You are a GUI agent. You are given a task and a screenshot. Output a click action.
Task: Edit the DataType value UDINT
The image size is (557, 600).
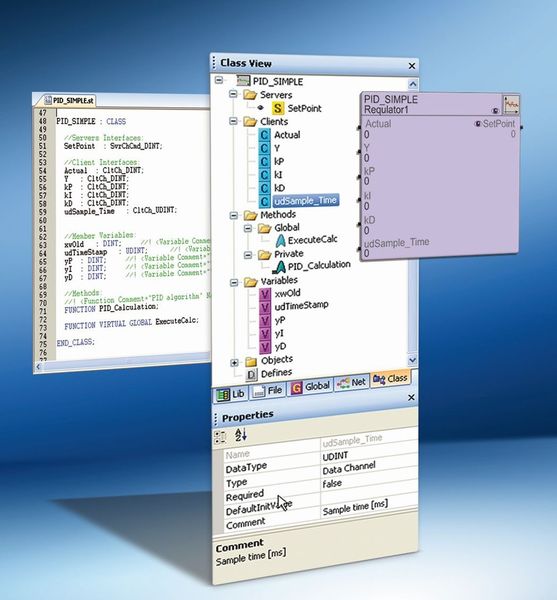point(368,455)
